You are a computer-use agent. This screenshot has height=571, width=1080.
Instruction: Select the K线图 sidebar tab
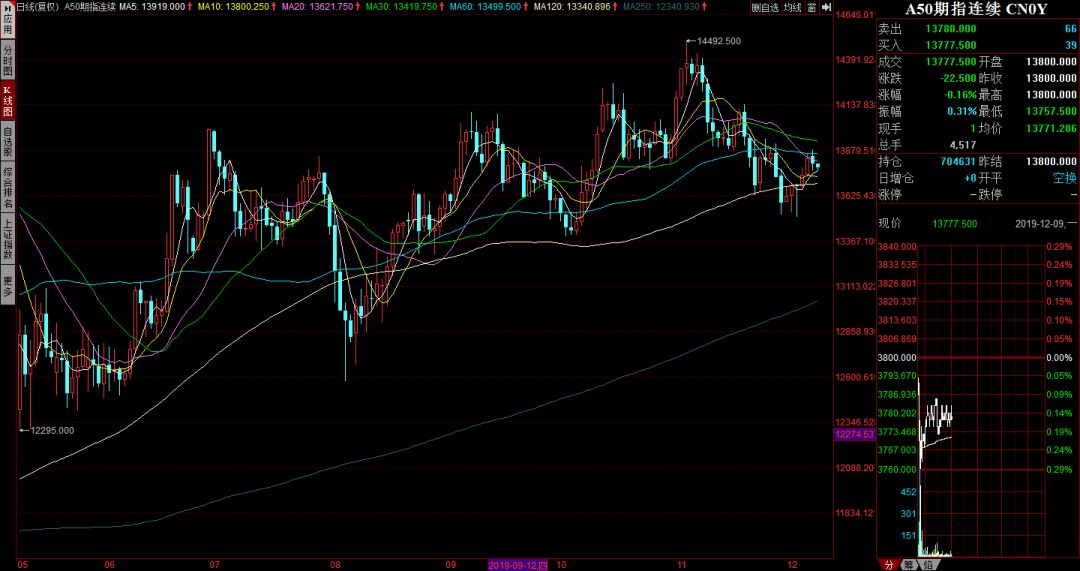click(8, 101)
